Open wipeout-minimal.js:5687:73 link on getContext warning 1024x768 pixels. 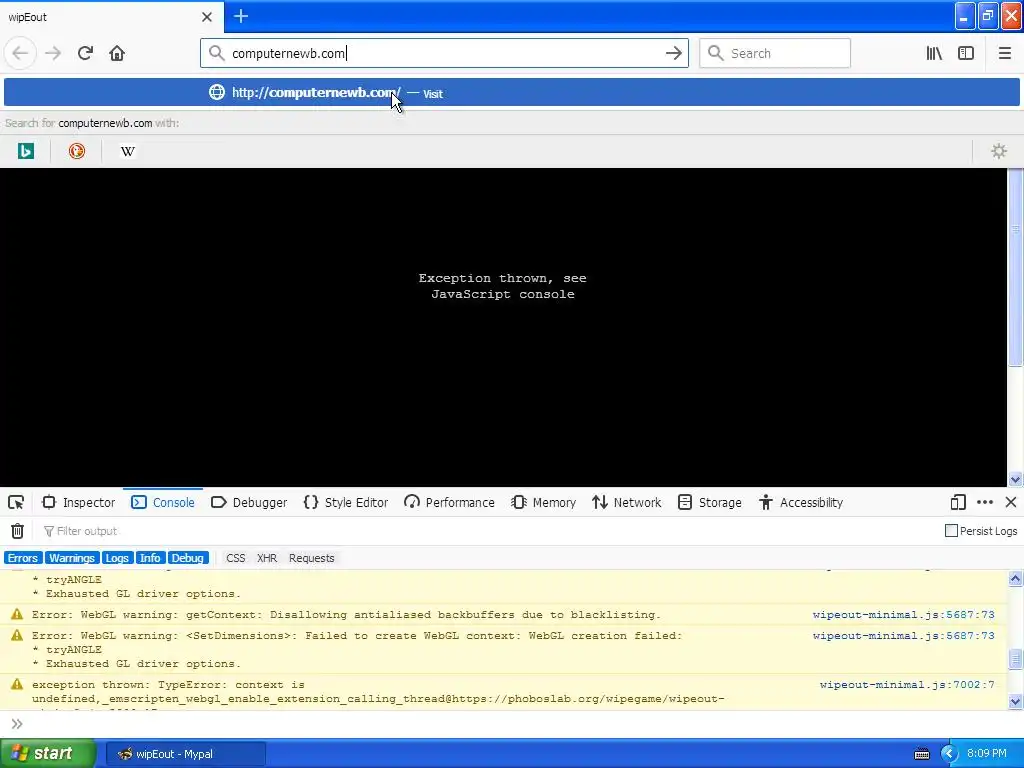pyautogui.click(x=903, y=615)
